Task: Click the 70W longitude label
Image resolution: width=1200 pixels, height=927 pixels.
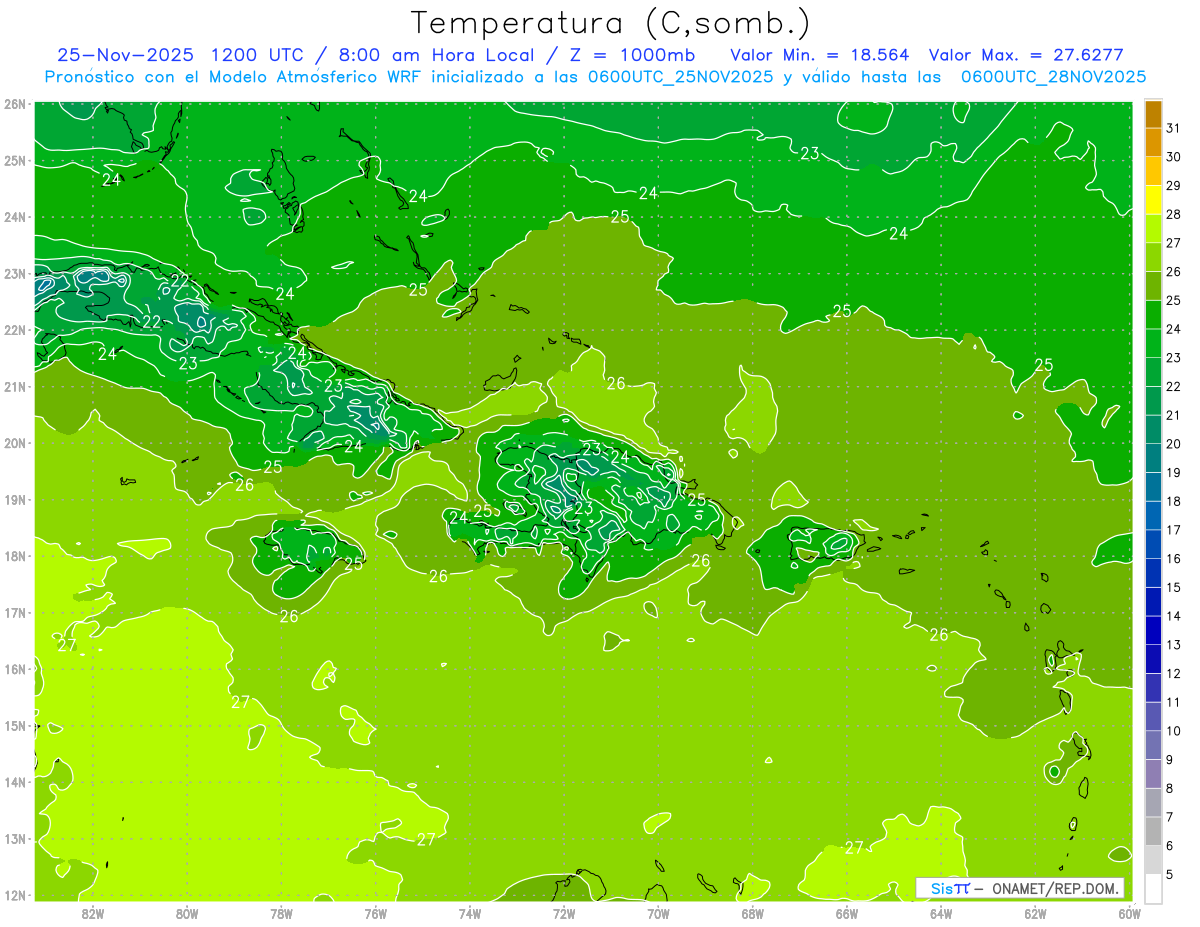Action: [658, 913]
